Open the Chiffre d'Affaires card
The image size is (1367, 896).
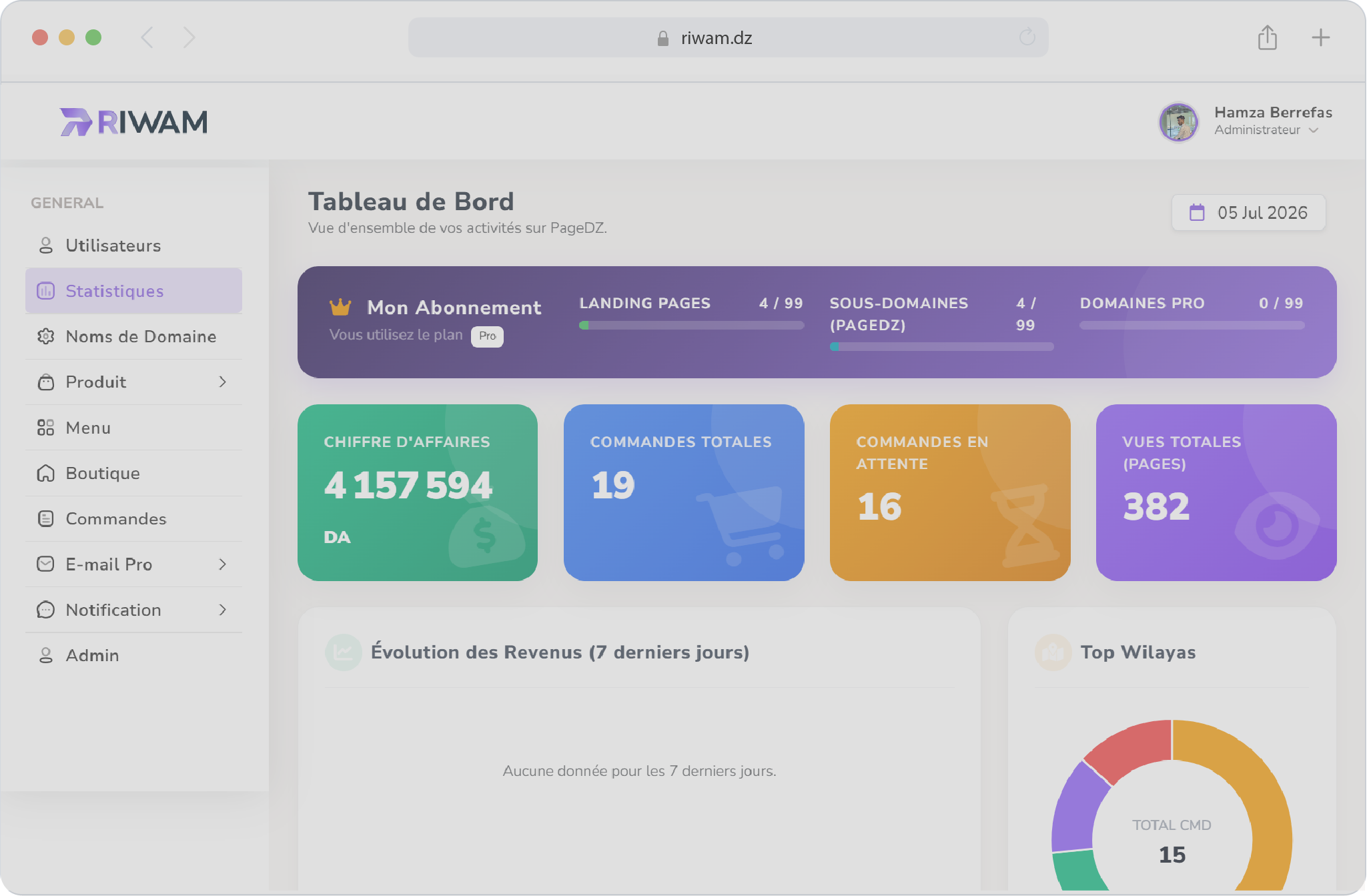[x=418, y=492]
